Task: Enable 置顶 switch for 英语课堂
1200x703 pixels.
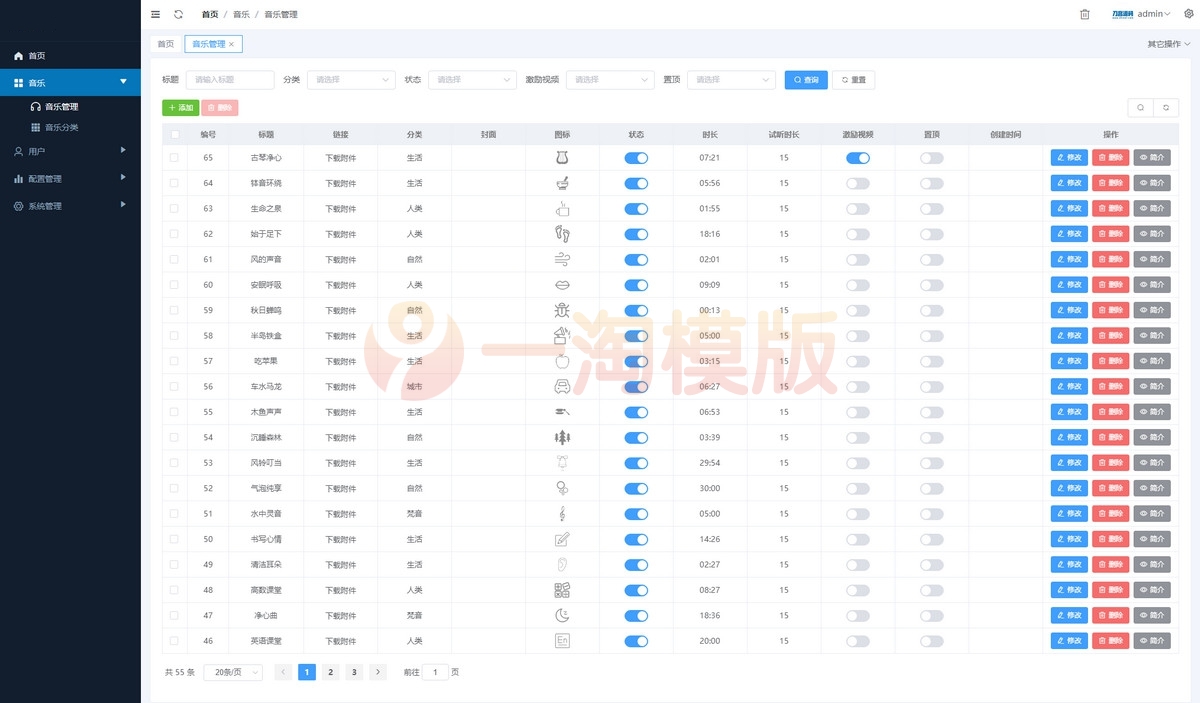Action: tap(932, 641)
